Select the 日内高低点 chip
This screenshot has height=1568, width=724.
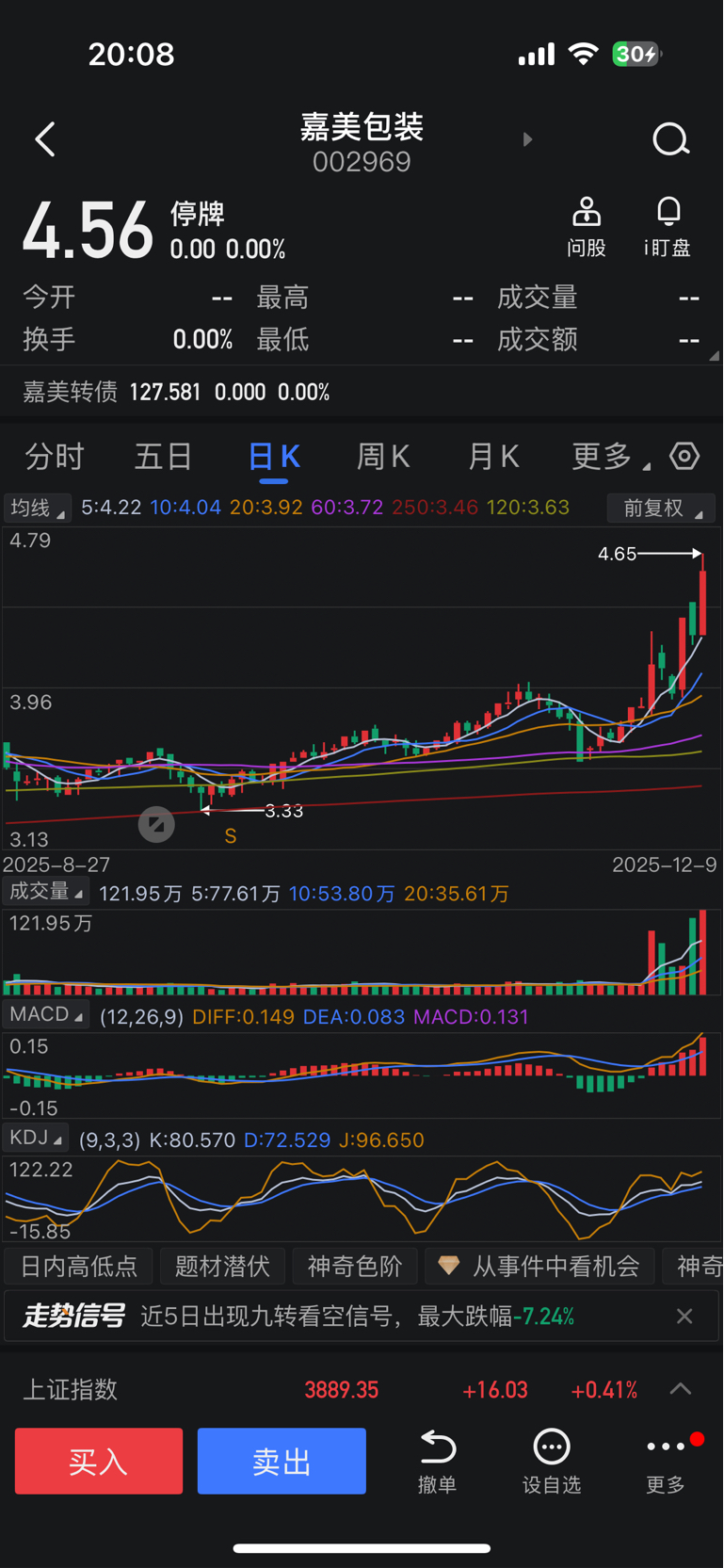[79, 1266]
